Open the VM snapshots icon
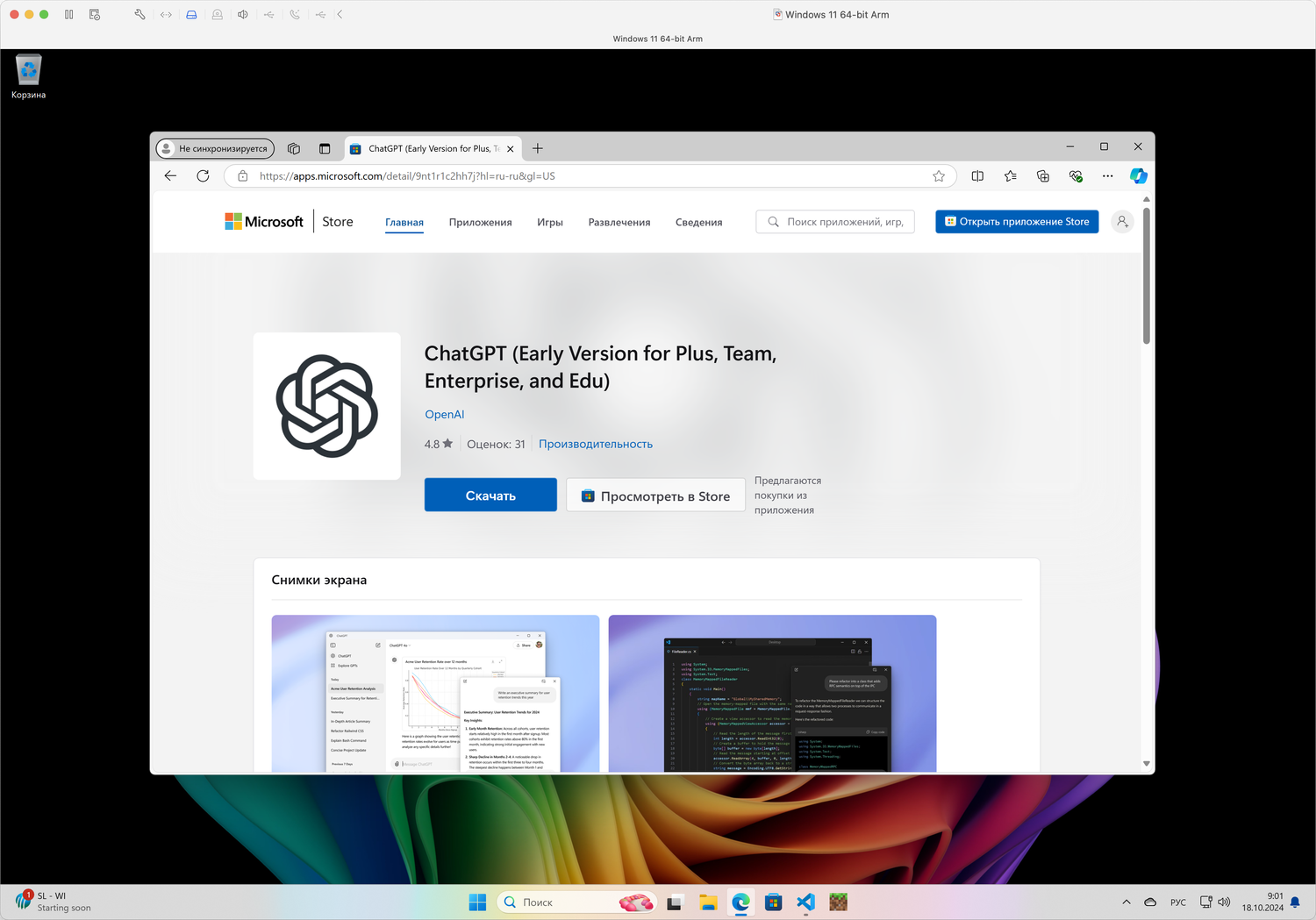The image size is (1316, 920). coord(95,14)
